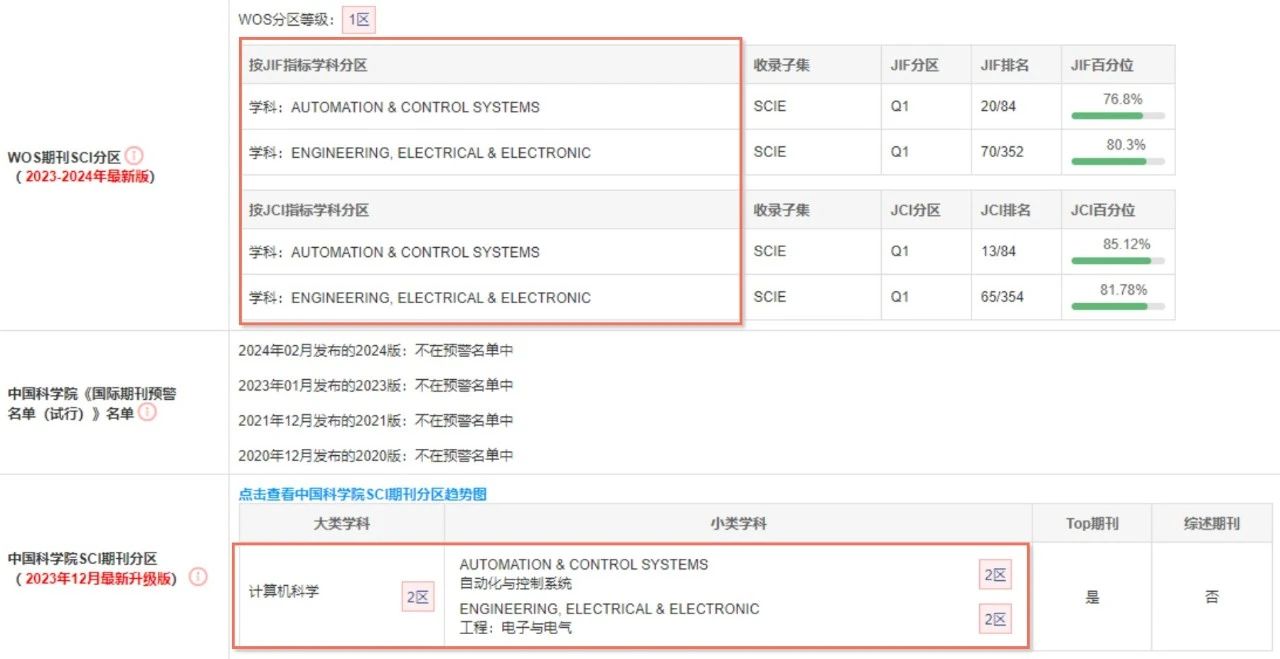Screen dimensions: 1280x659
Task: Click info icon beside WOS期刊SCI分区
Action: point(134,156)
